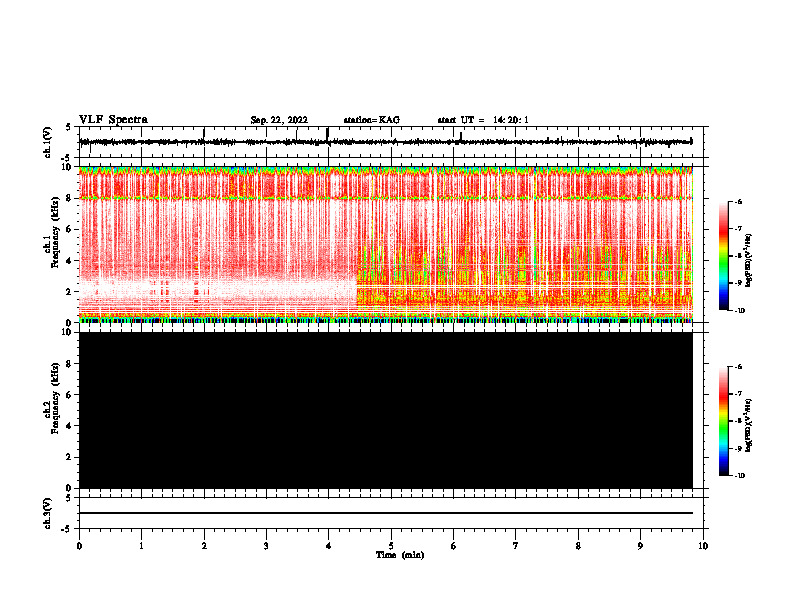Click the "-10" label on ch.1 colorbar
792x612 pixels.
[738, 311]
